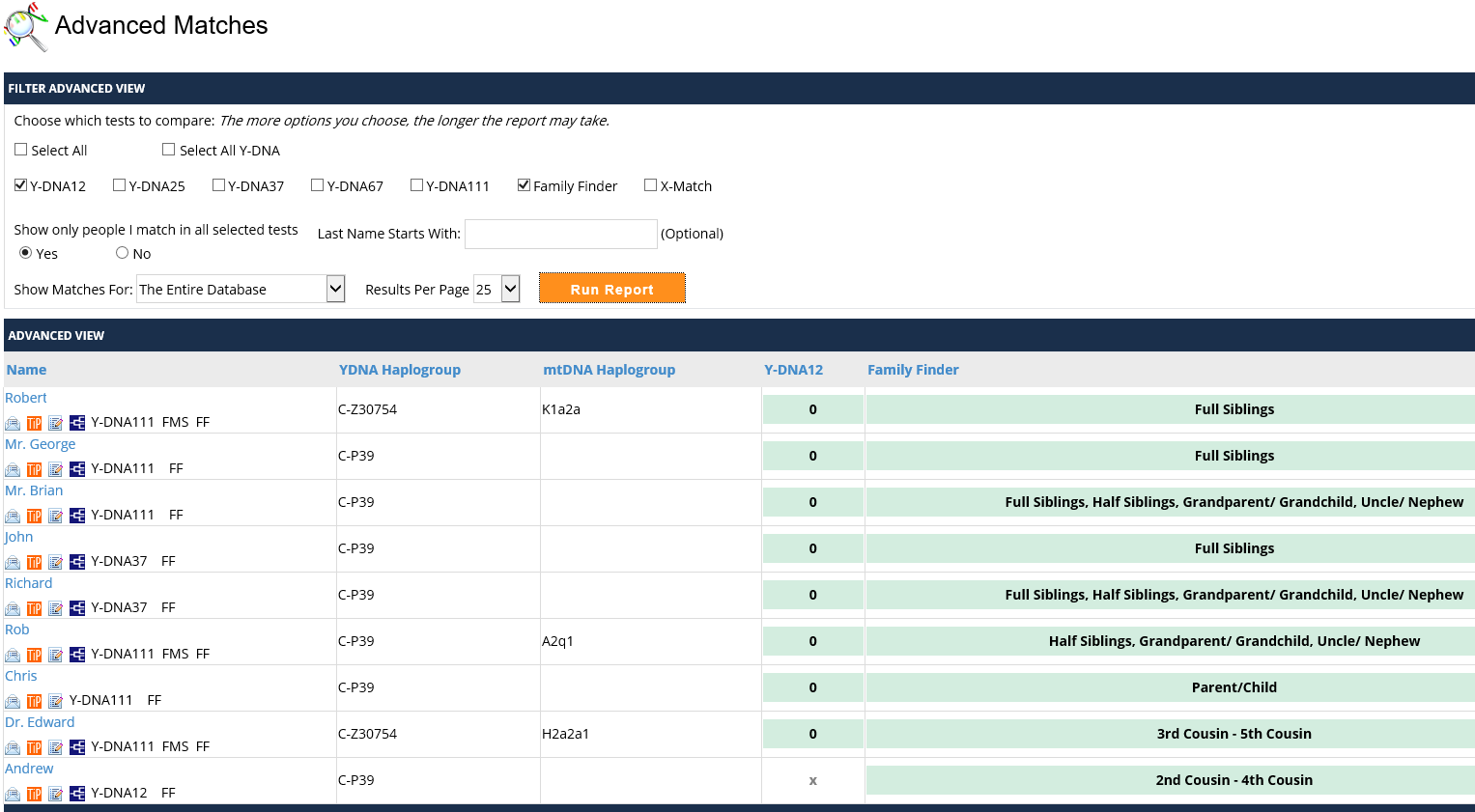The width and height of the screenshot is (1475, 812).
Task: Open the notes icon beside John
Action: click(55, 561)
